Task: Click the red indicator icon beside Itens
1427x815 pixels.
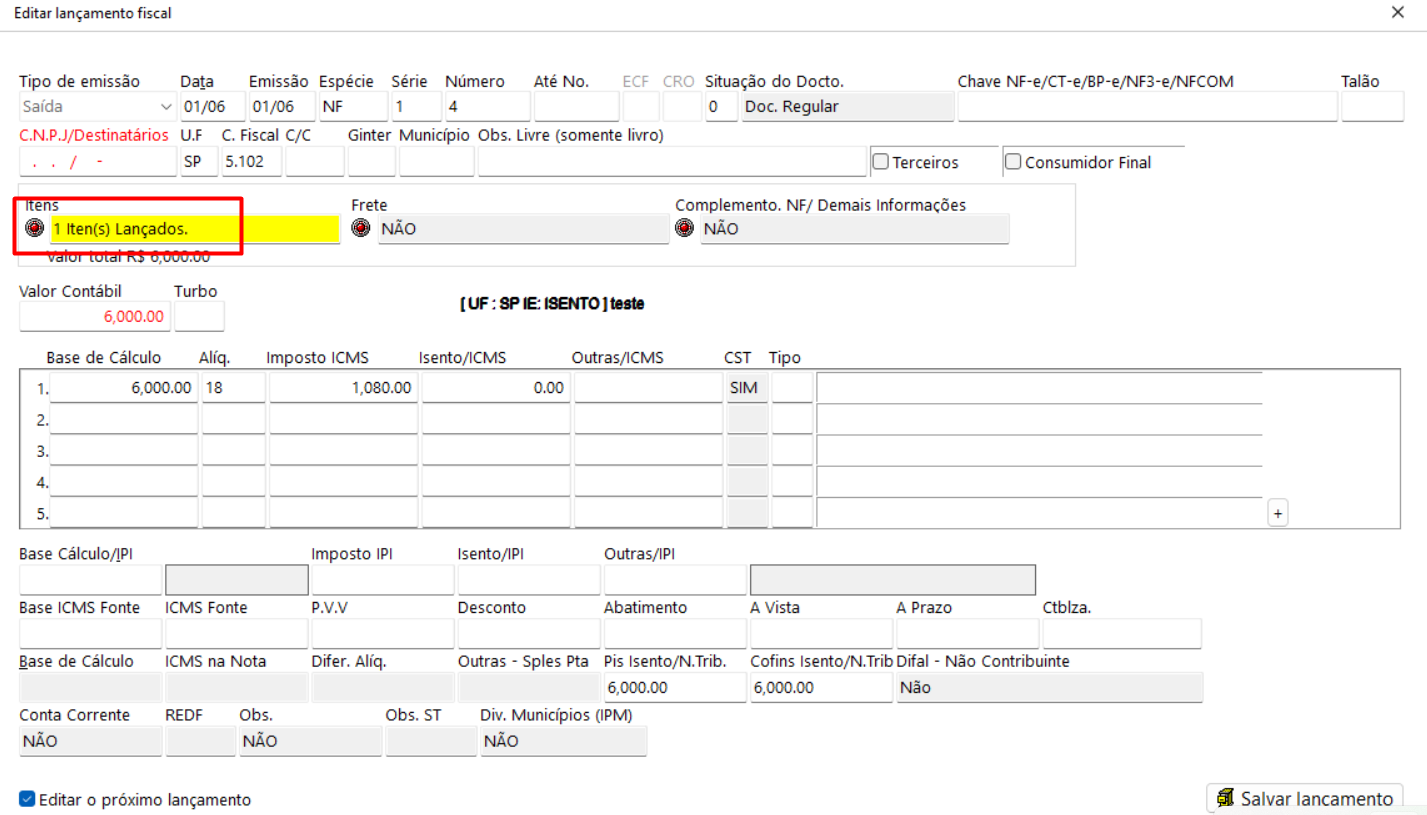Action: click(35, 228)
